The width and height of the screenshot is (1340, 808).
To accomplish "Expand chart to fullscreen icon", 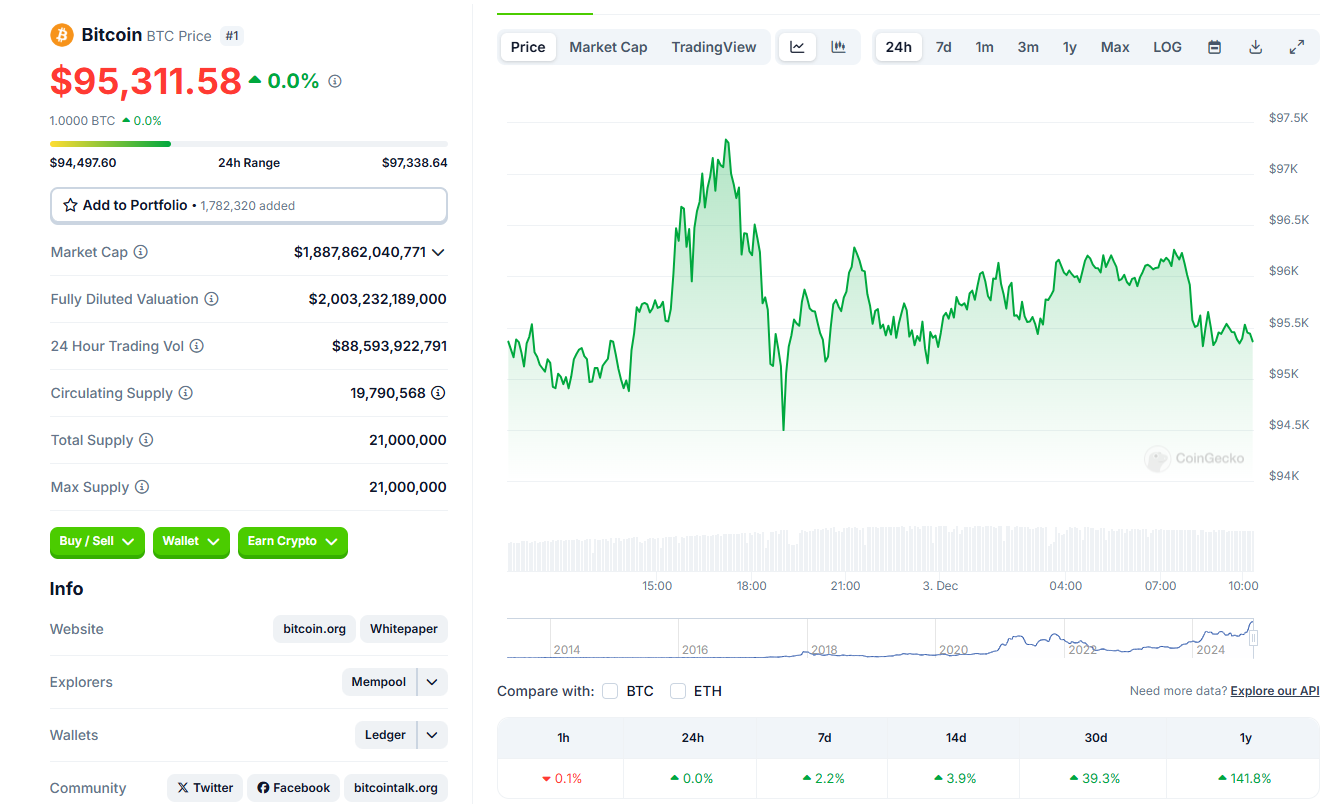I will point(1297,47).
